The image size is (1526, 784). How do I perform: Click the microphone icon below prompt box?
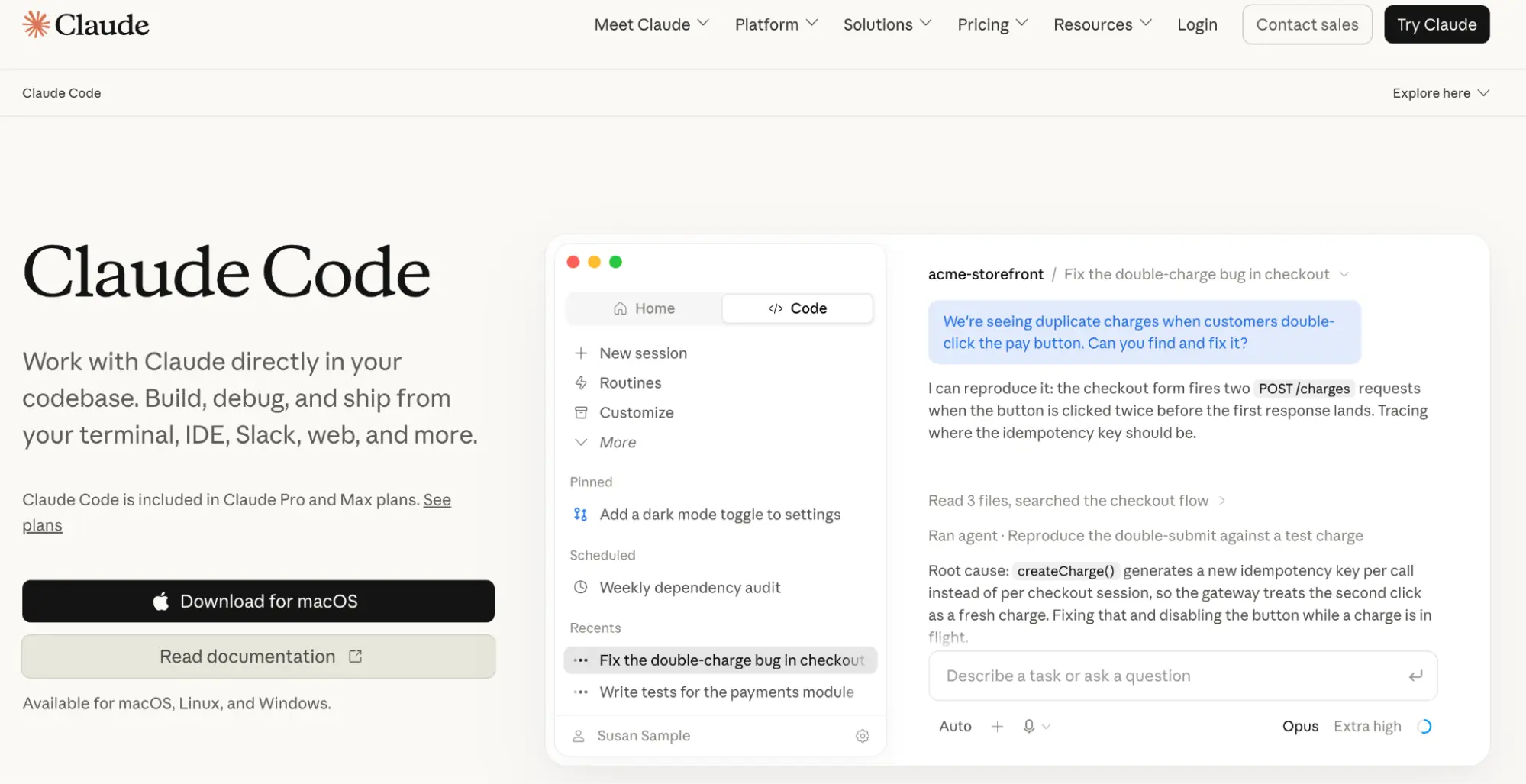point(1029,726)
